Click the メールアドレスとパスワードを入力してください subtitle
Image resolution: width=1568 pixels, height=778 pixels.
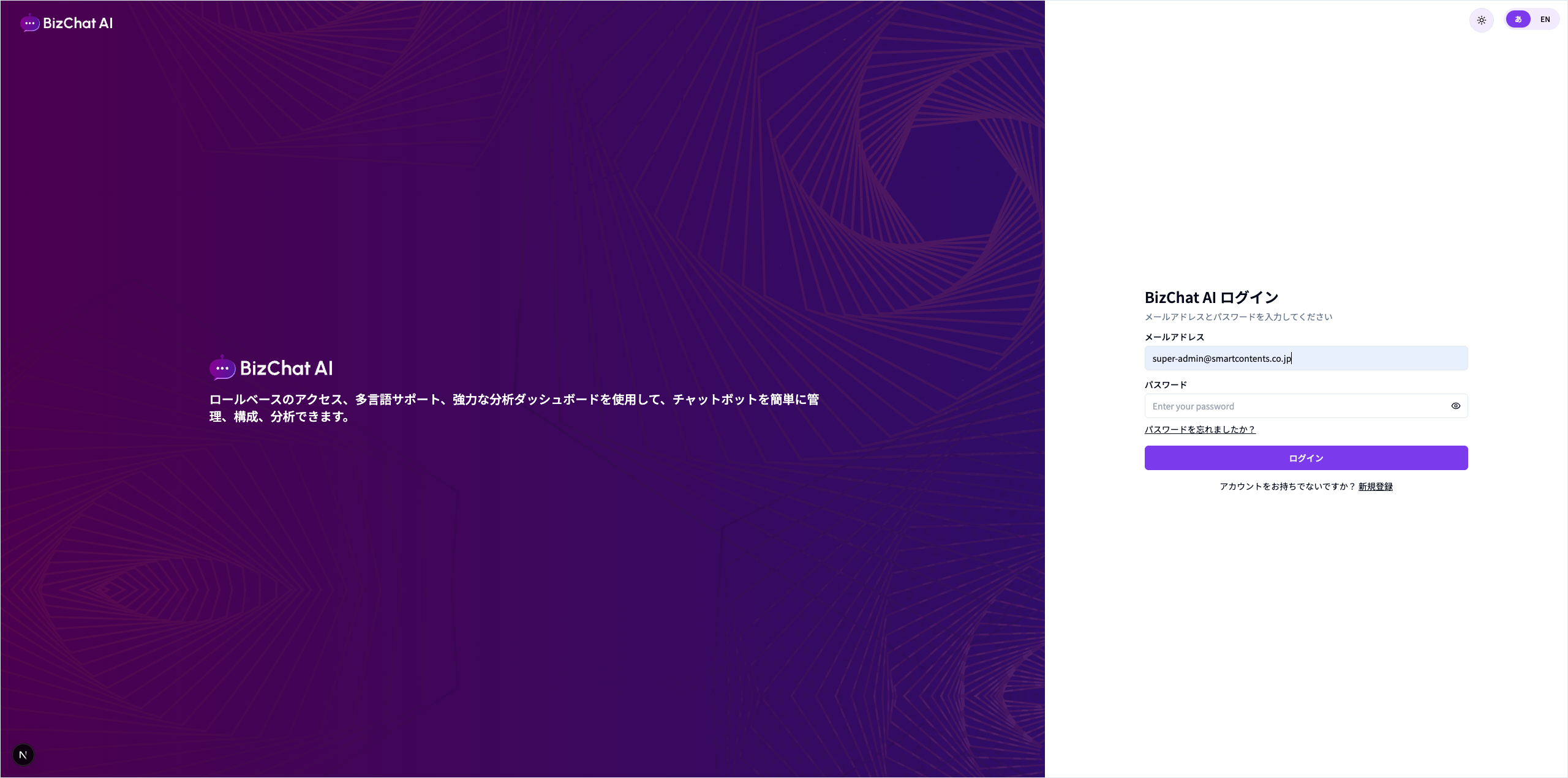[1238, 317]
